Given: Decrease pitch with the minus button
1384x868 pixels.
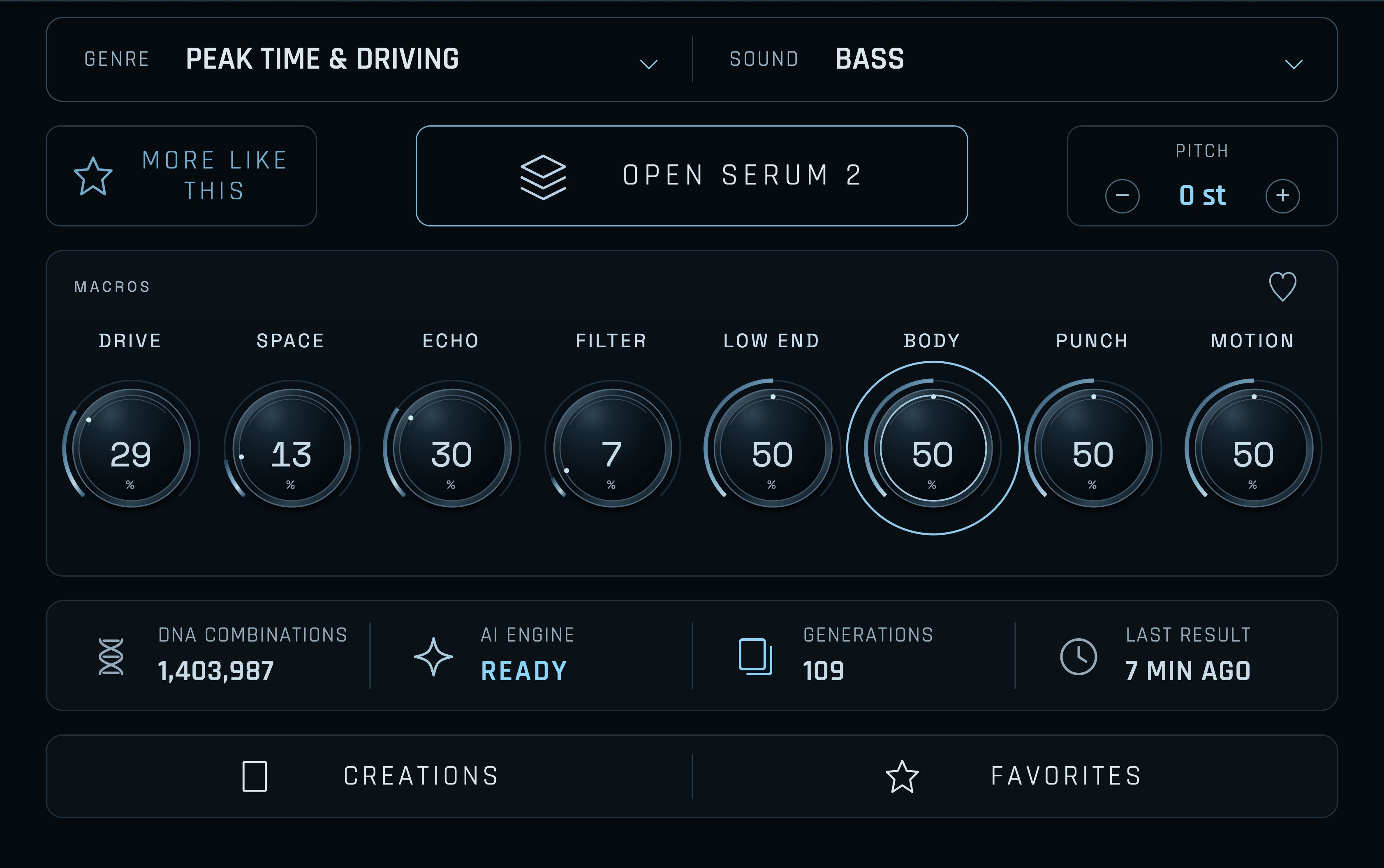Looking at the screenshot, I should 1122,196.
